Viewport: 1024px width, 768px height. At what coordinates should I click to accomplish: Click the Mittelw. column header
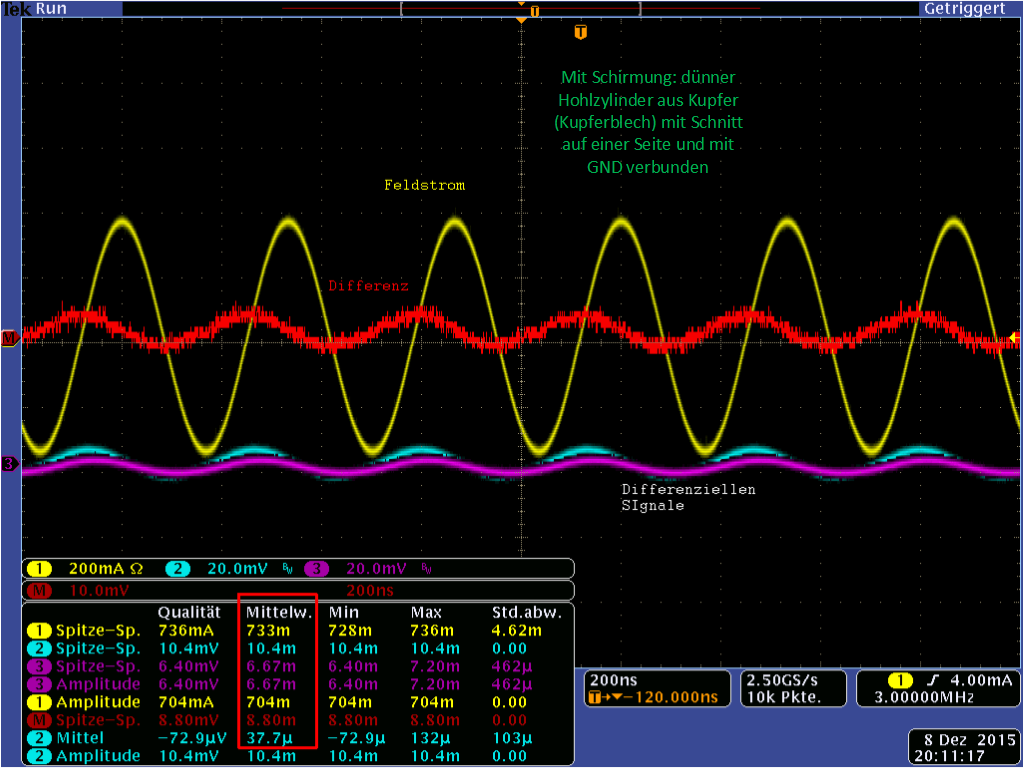(x=279, y=613)
